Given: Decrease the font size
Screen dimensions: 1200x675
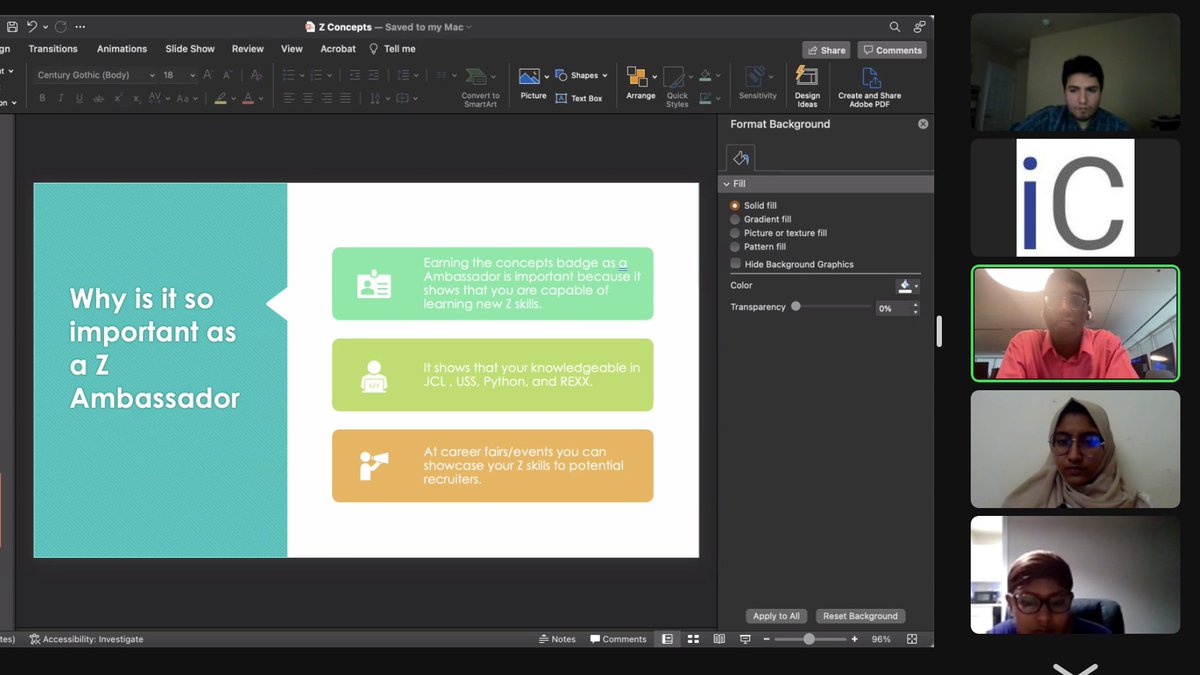Looking at the screenshot, I should (228, 75).
